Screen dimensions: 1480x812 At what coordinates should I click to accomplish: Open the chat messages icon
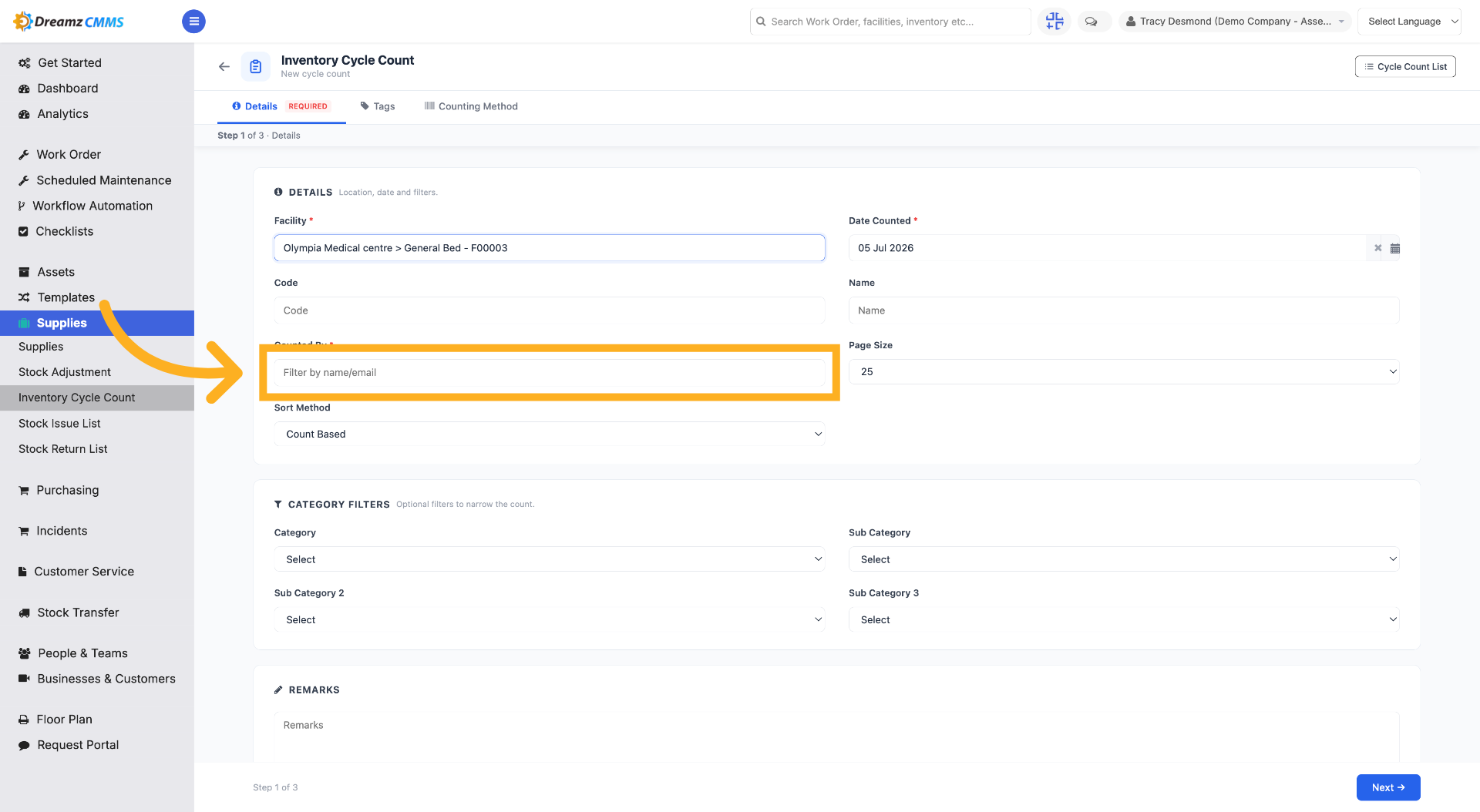[1091, 22]
